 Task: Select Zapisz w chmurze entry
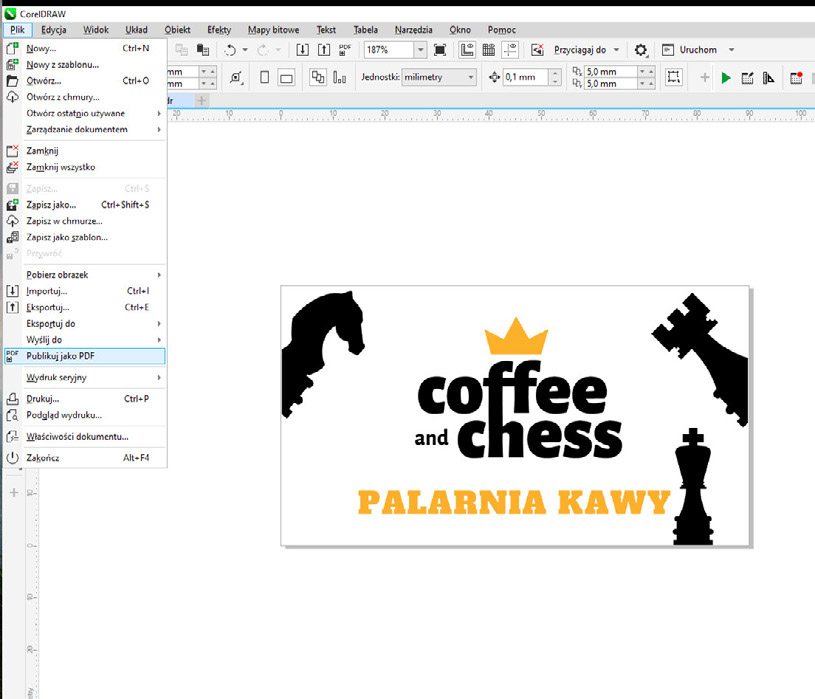tap(85, 221)
